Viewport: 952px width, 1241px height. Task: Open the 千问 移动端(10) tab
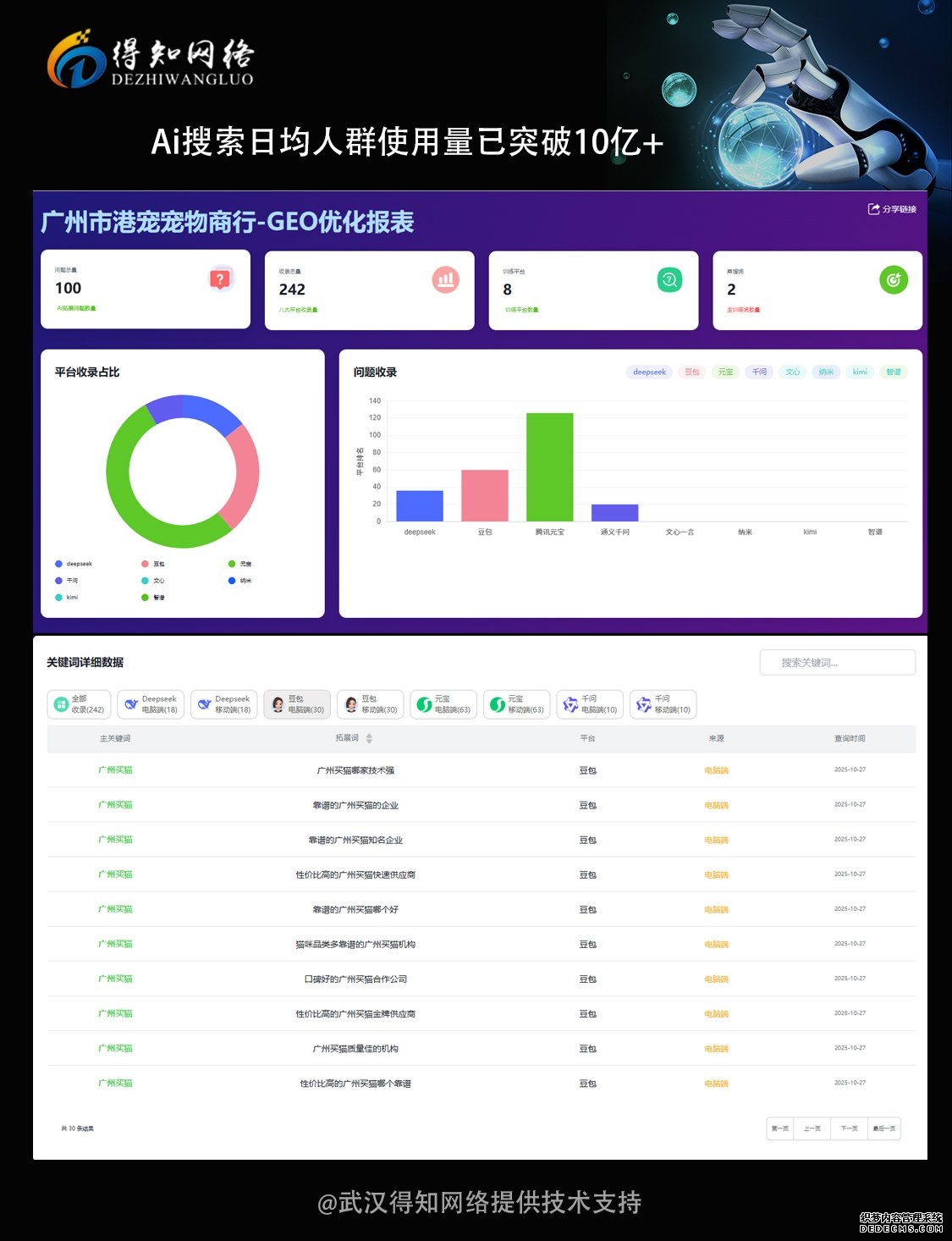(x=663, y=704)
